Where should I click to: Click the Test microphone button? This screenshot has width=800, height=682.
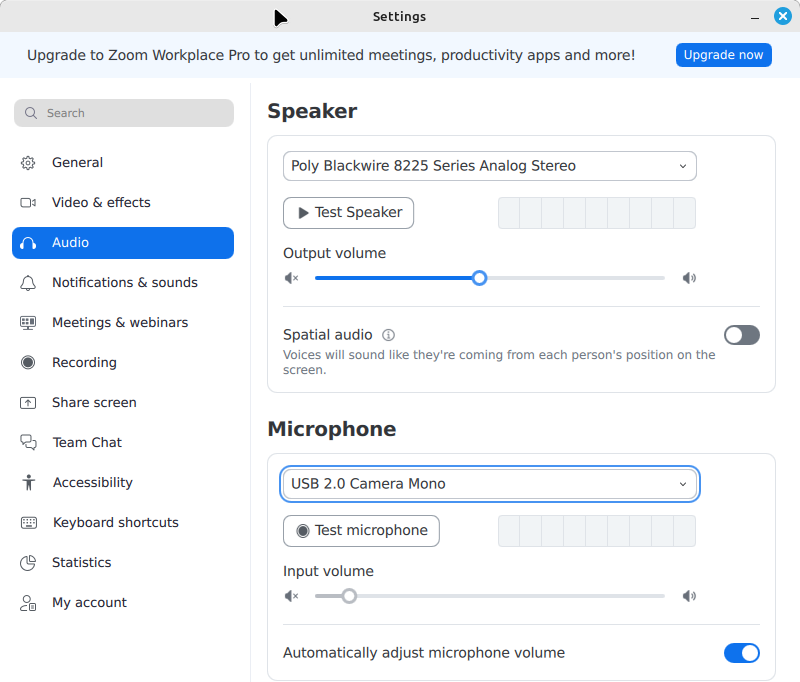coord(361,531)
